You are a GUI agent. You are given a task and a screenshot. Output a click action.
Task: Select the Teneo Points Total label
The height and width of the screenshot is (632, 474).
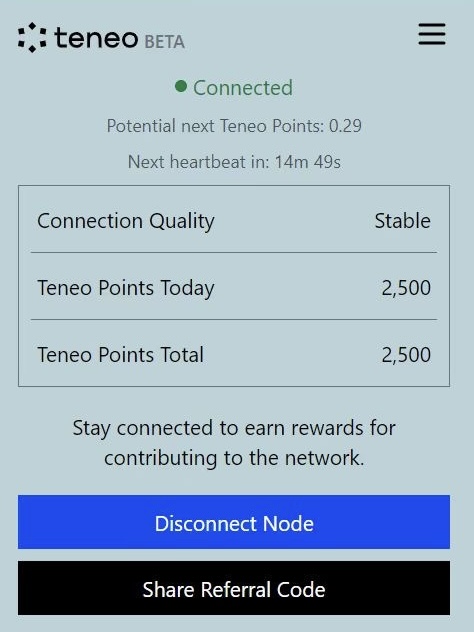(121, 355)
